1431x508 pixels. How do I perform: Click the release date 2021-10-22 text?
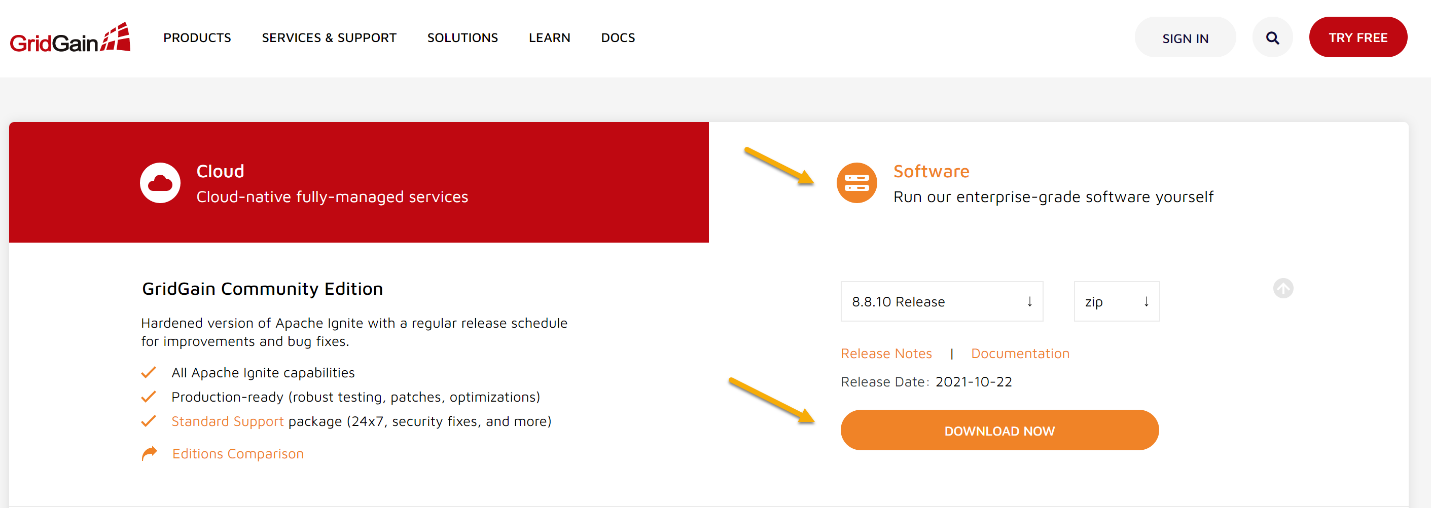(x=974, y=381)
